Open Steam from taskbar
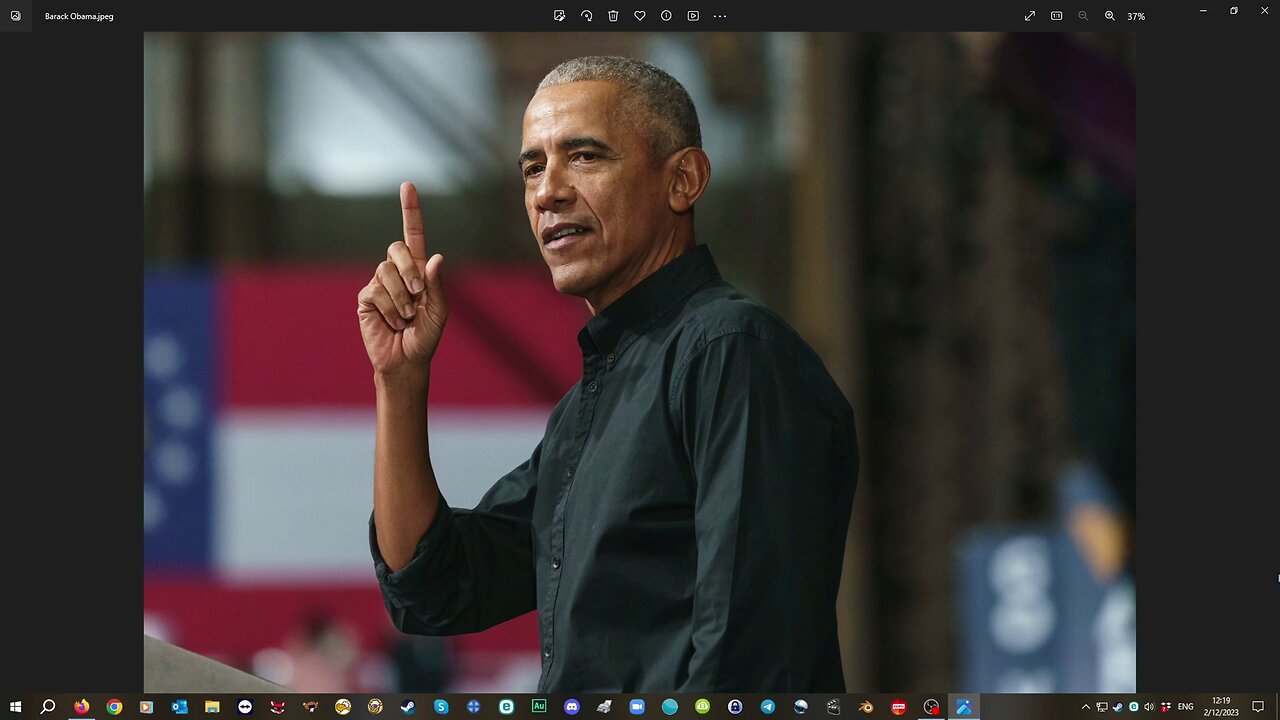Viewport: 1280px width, 720px height. 408,707
